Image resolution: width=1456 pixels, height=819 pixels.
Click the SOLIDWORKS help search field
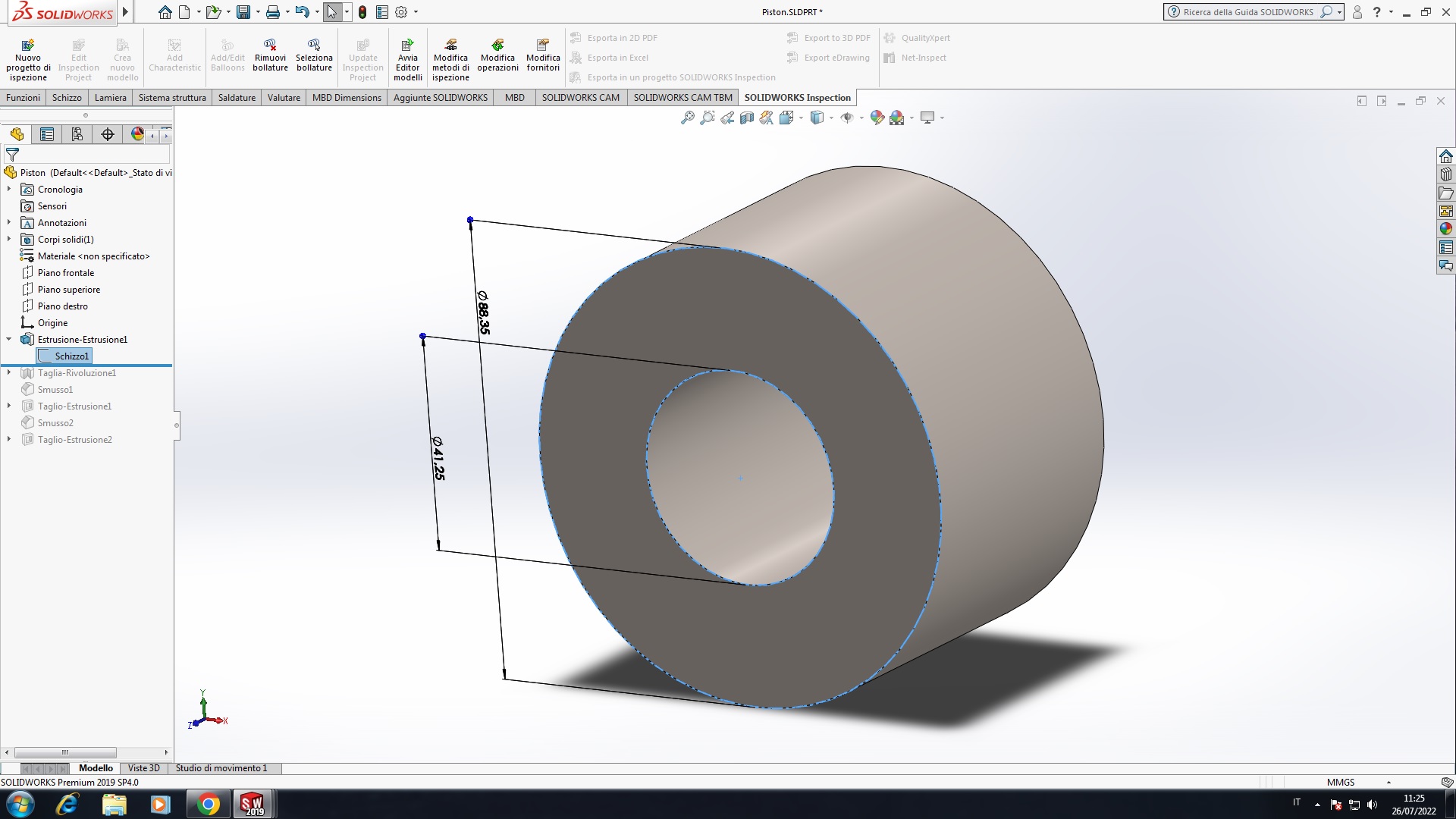point(1247,12)
